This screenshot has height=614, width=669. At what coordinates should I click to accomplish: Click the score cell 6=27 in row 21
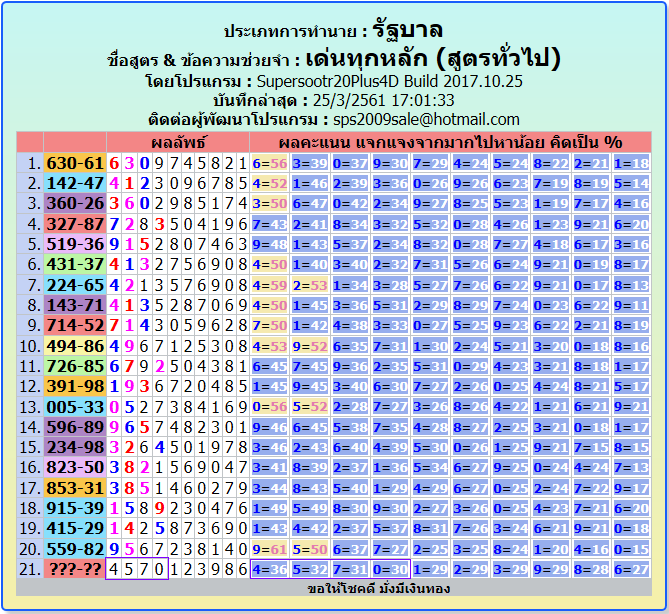click(632, 569)
